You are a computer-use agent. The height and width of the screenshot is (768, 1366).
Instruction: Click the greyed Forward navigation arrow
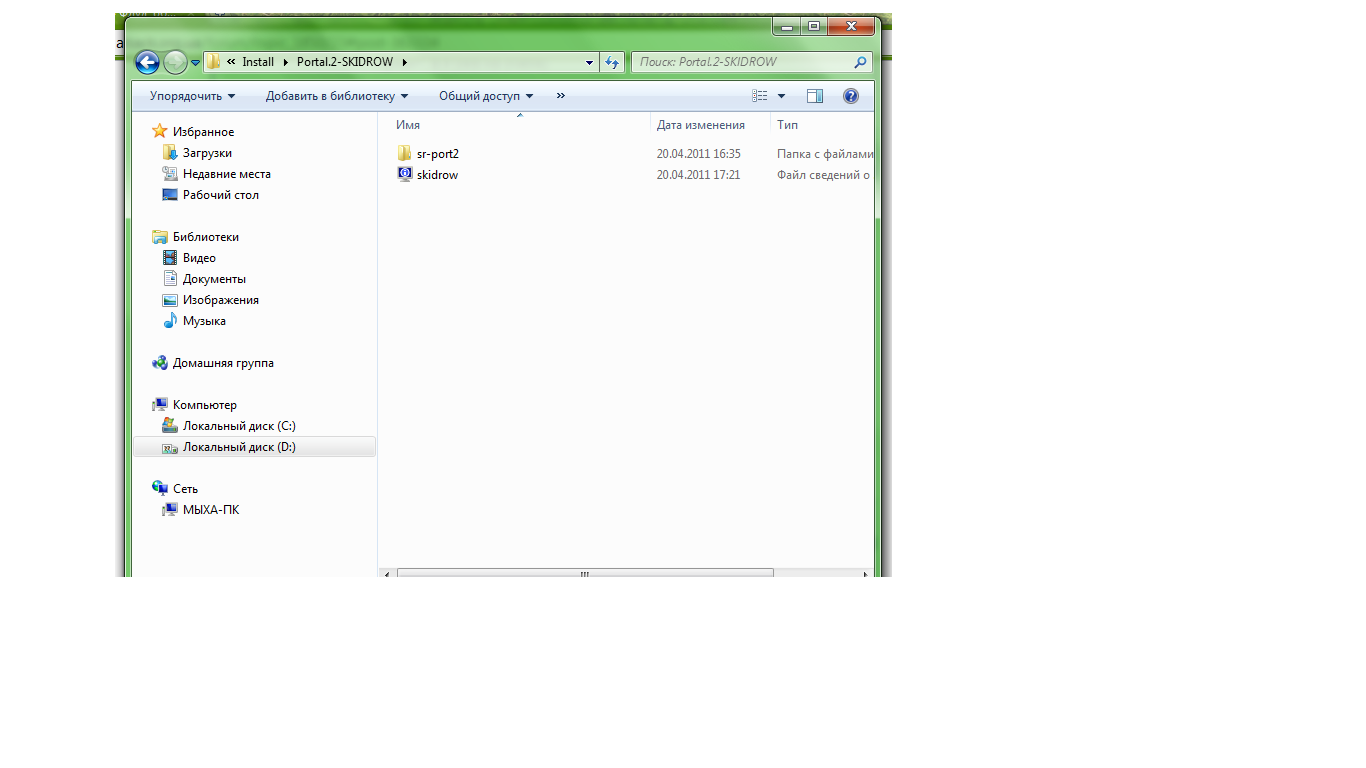click(175, 62)
